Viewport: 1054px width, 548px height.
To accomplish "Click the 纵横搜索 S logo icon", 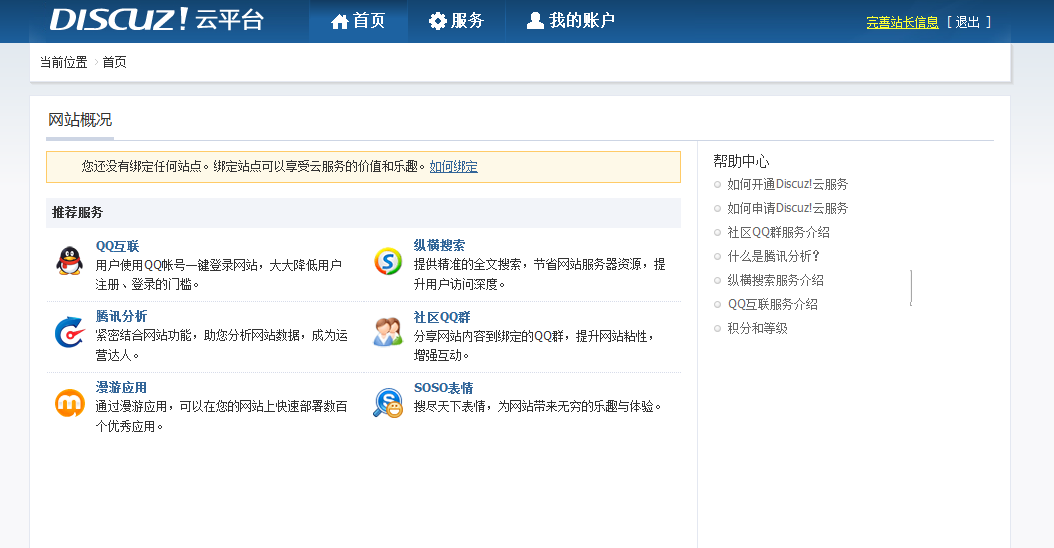I will pos(388,262).
